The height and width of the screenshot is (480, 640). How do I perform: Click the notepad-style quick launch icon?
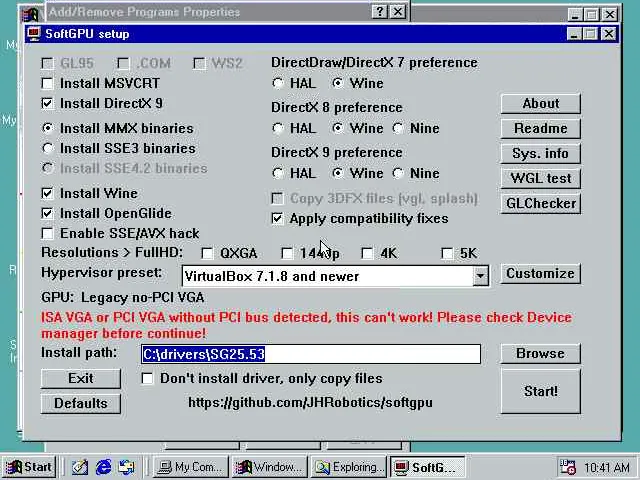pyautogui.click(x=80, y=467)
